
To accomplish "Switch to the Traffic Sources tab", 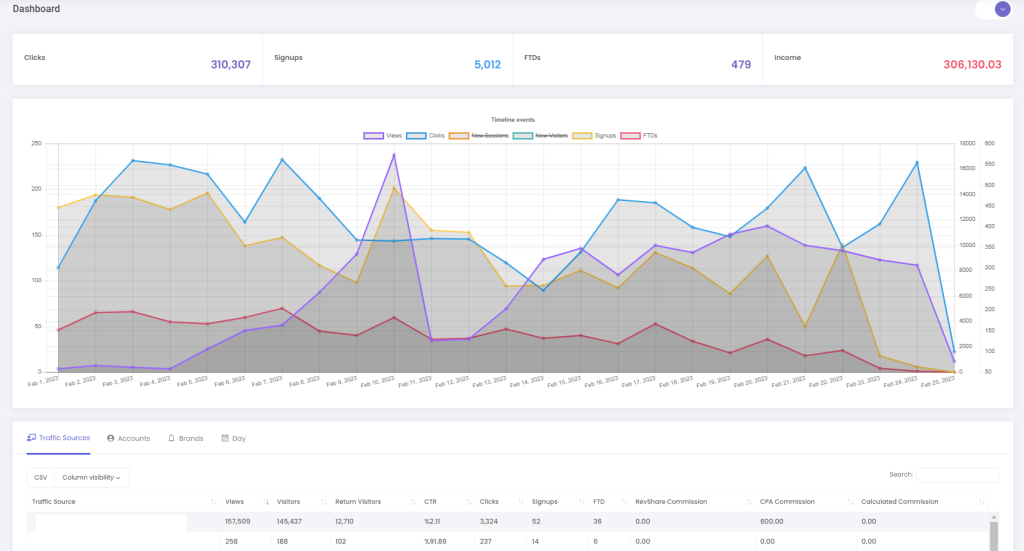I will 58,438.
